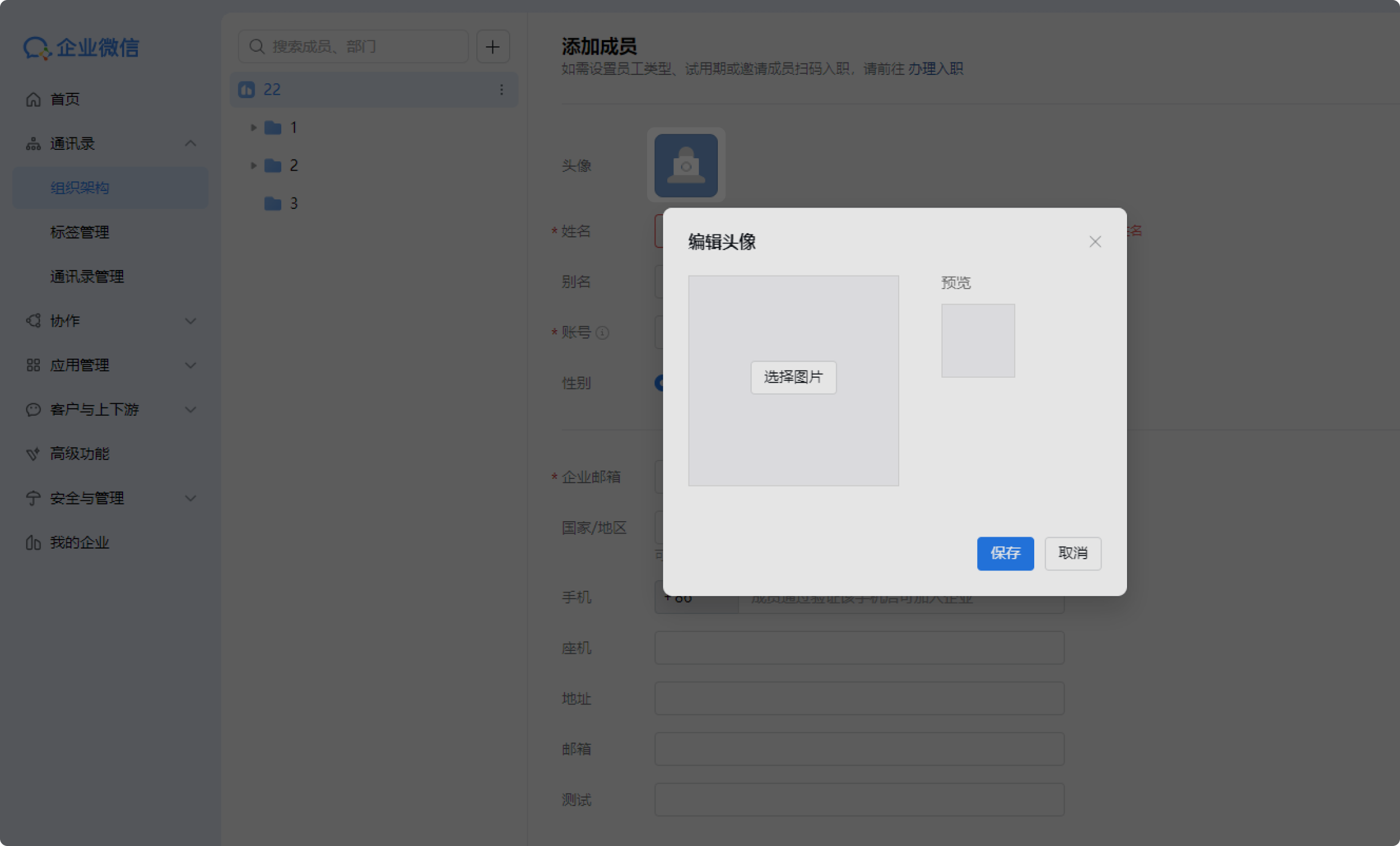Click the 企业微信 logo icon
1400x846 pixels.
click(37, 48)
